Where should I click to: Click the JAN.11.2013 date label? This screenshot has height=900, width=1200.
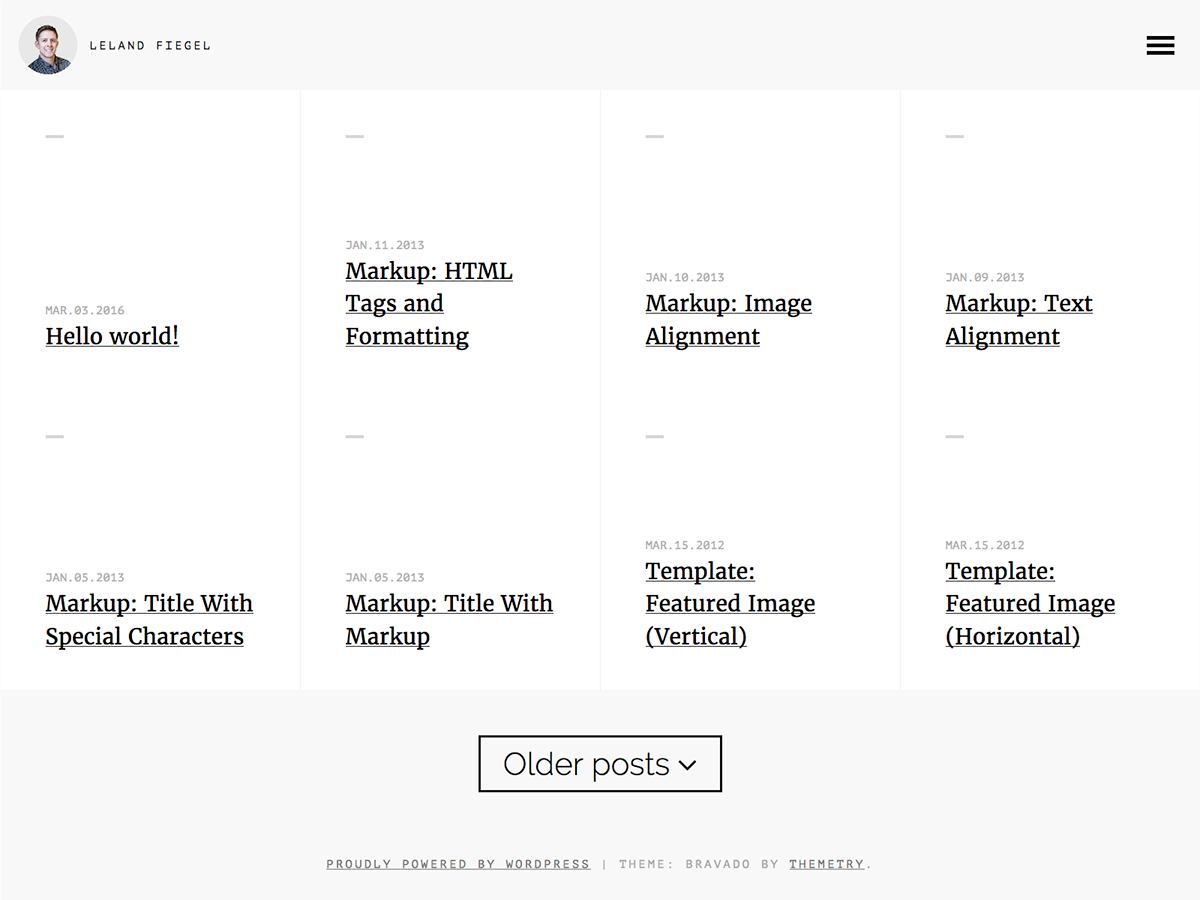(385, 245)
